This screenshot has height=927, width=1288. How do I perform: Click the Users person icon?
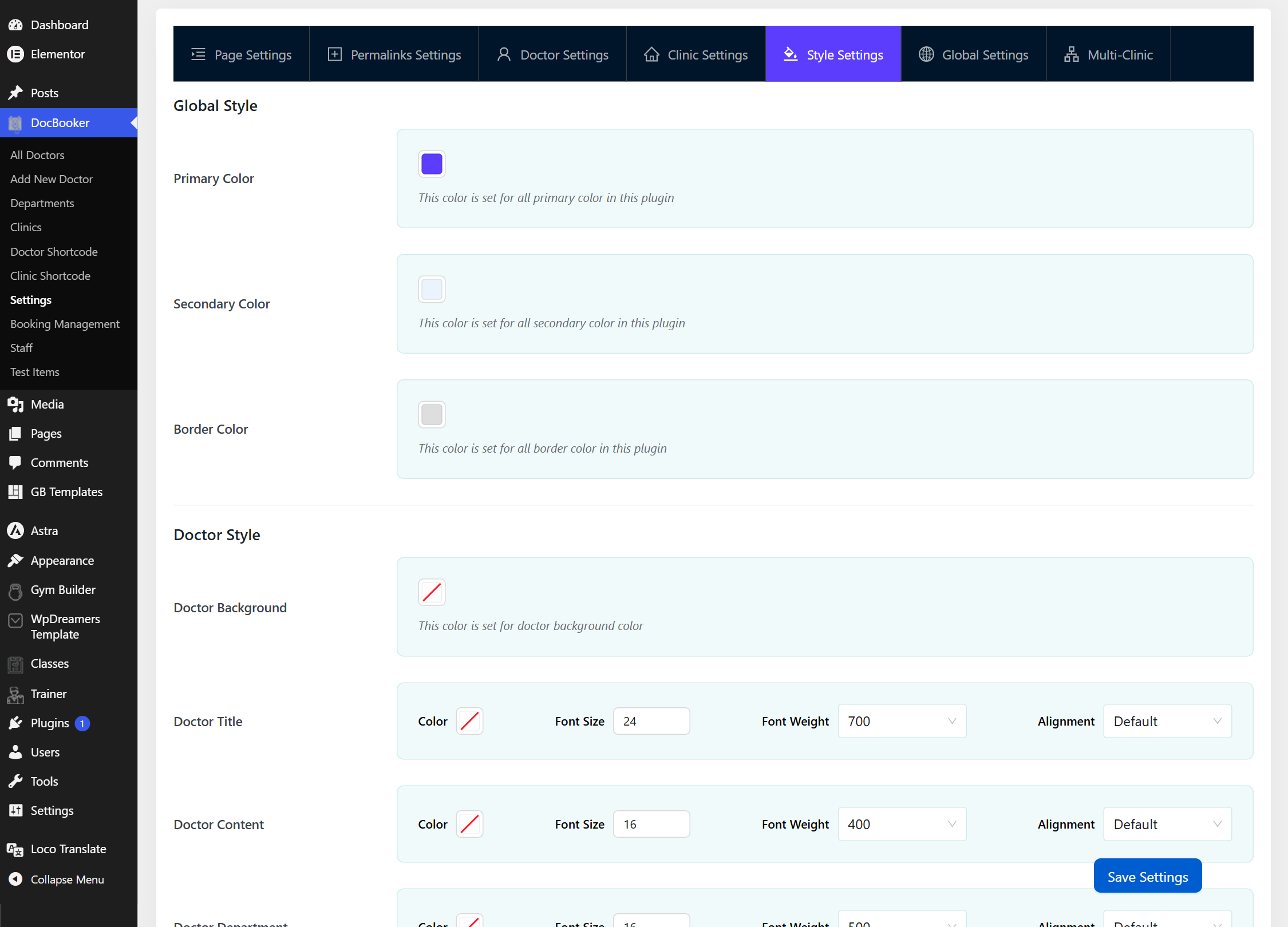pos(15,752)
